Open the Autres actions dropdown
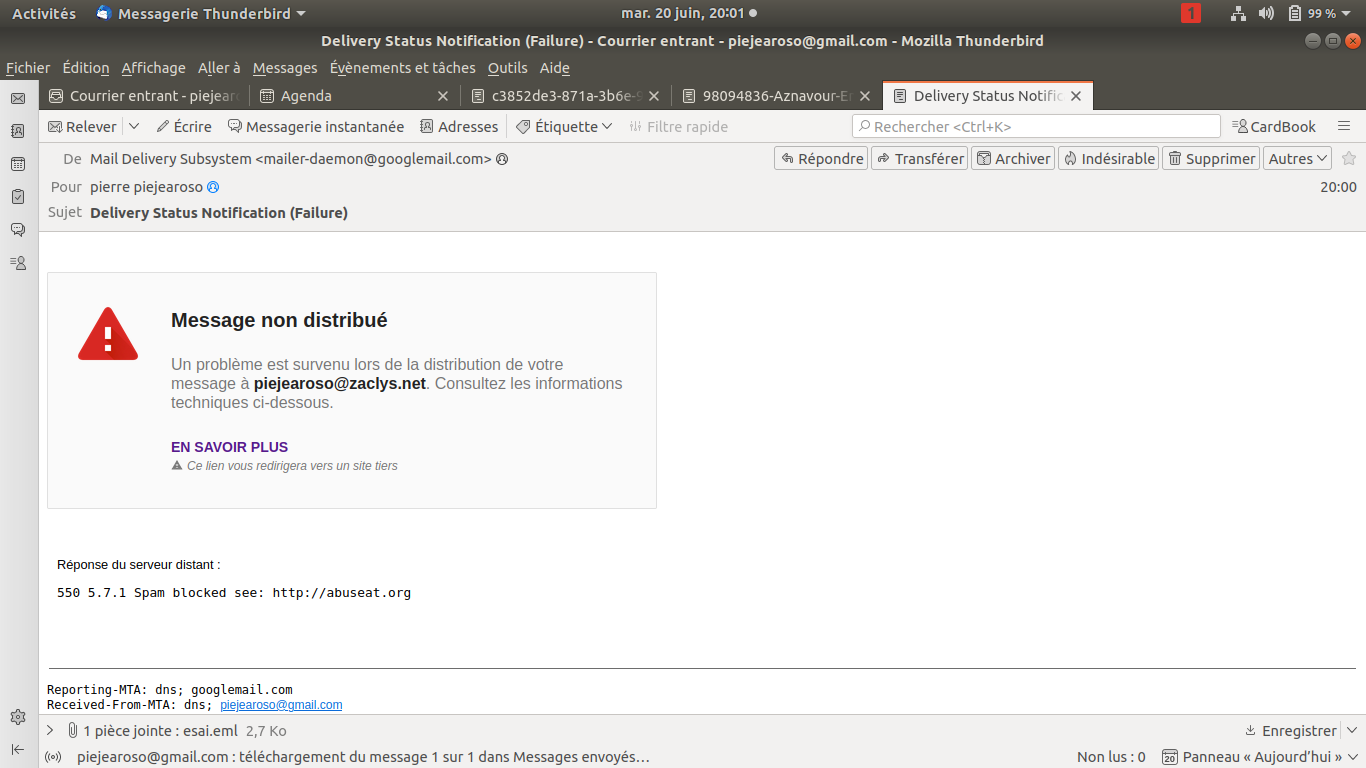The image size is (1366, 768). [1298, 158]
